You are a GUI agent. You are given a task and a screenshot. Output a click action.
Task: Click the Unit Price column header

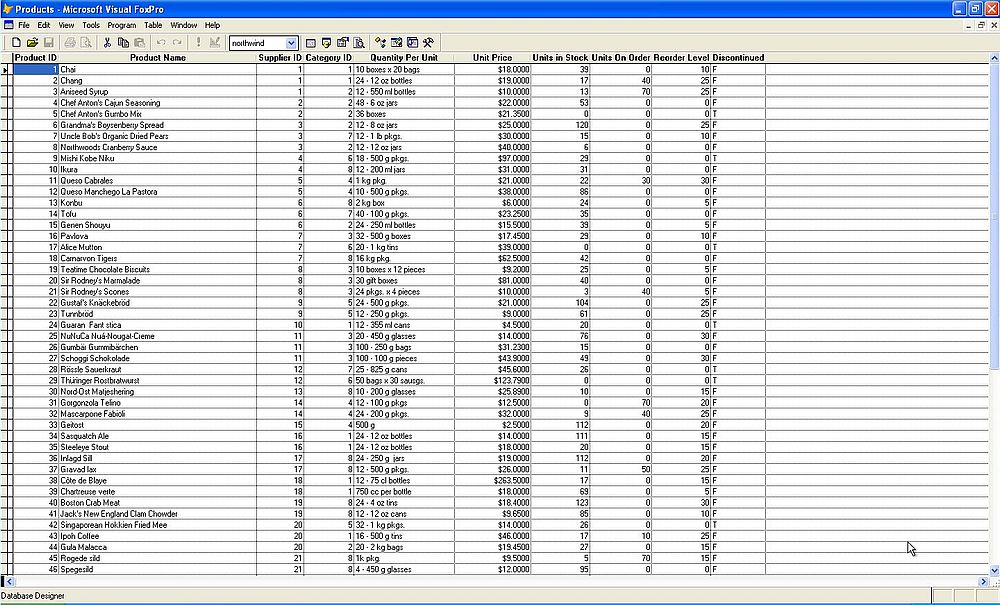(x=492, y=57)
